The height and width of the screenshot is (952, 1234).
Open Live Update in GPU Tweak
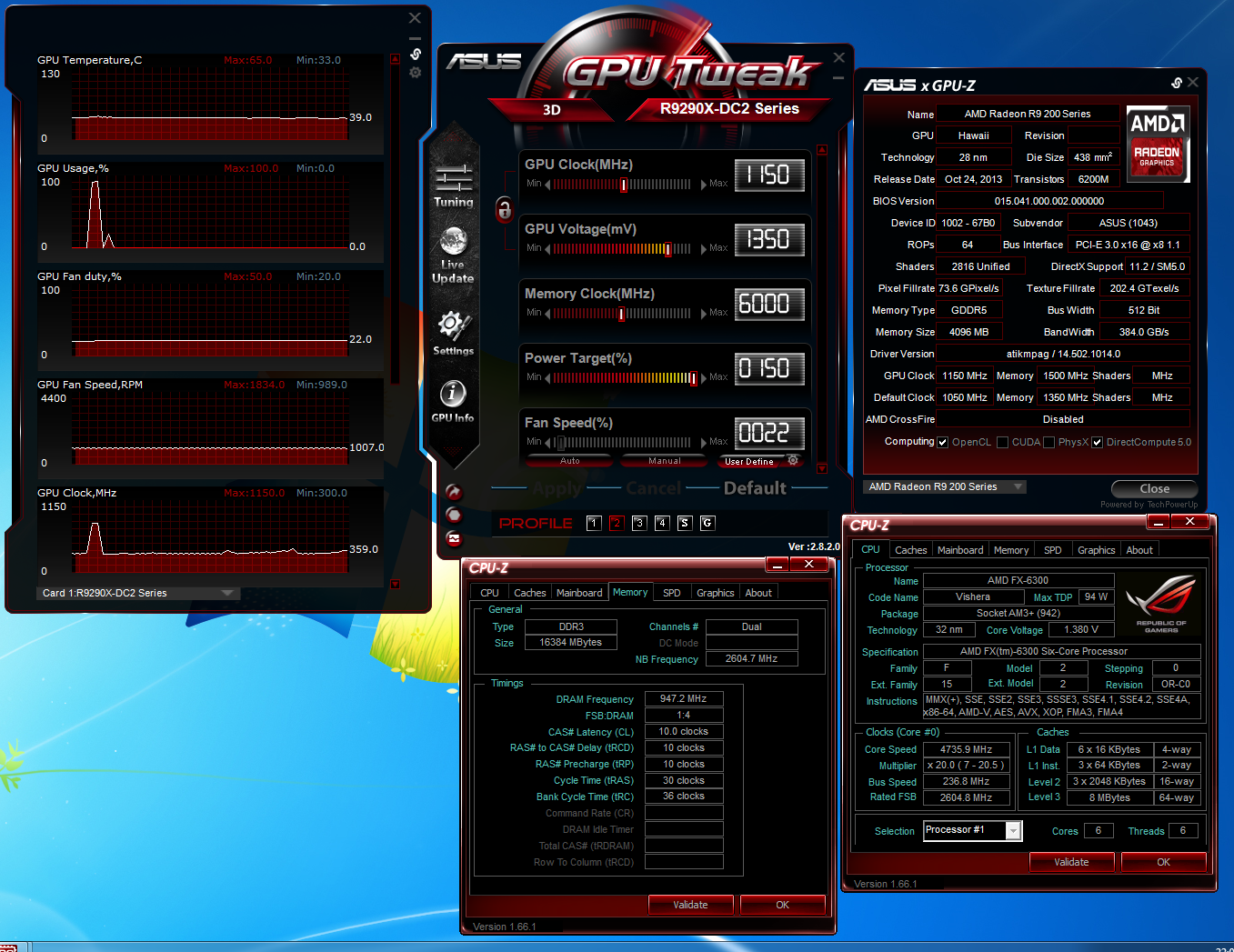[453, 256]
